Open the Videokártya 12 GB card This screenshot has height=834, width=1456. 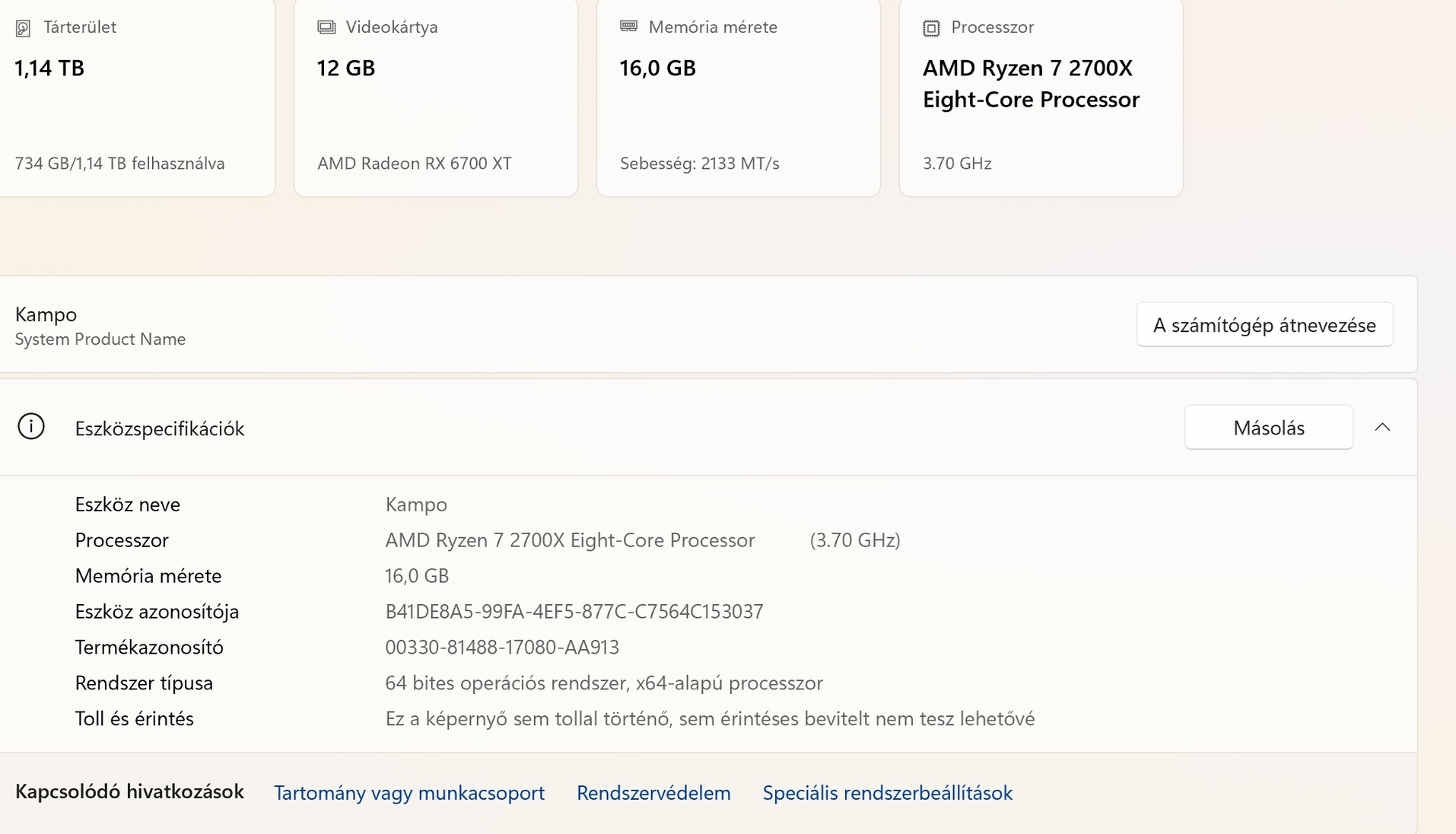pos(435,99)
